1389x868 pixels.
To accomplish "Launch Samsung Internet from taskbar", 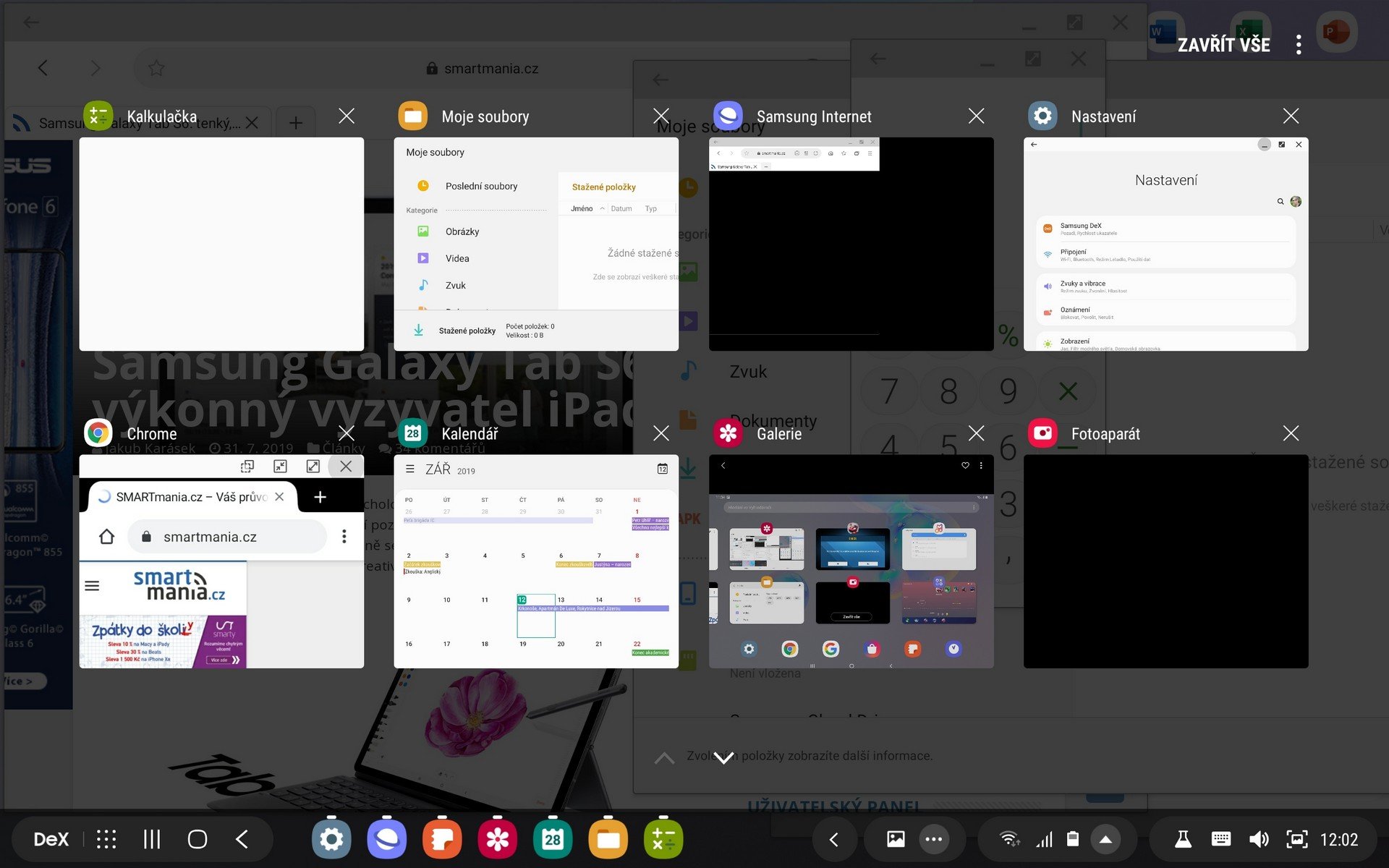I will point(387,839).
